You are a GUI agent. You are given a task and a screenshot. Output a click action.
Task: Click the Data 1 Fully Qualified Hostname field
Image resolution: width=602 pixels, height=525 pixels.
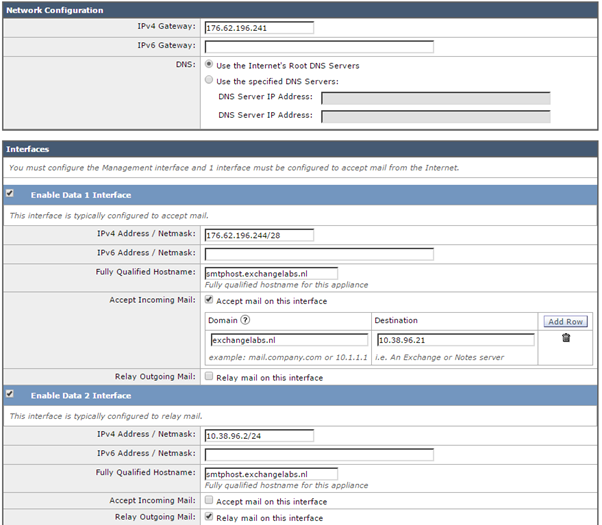point(270,273)
